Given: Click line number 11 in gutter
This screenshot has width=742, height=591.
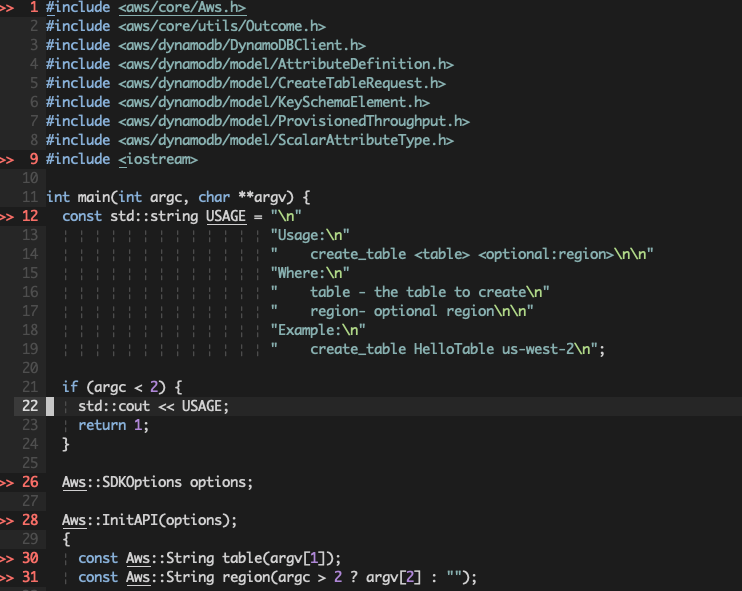Looking at the screenshot, I should click(30, 197).
